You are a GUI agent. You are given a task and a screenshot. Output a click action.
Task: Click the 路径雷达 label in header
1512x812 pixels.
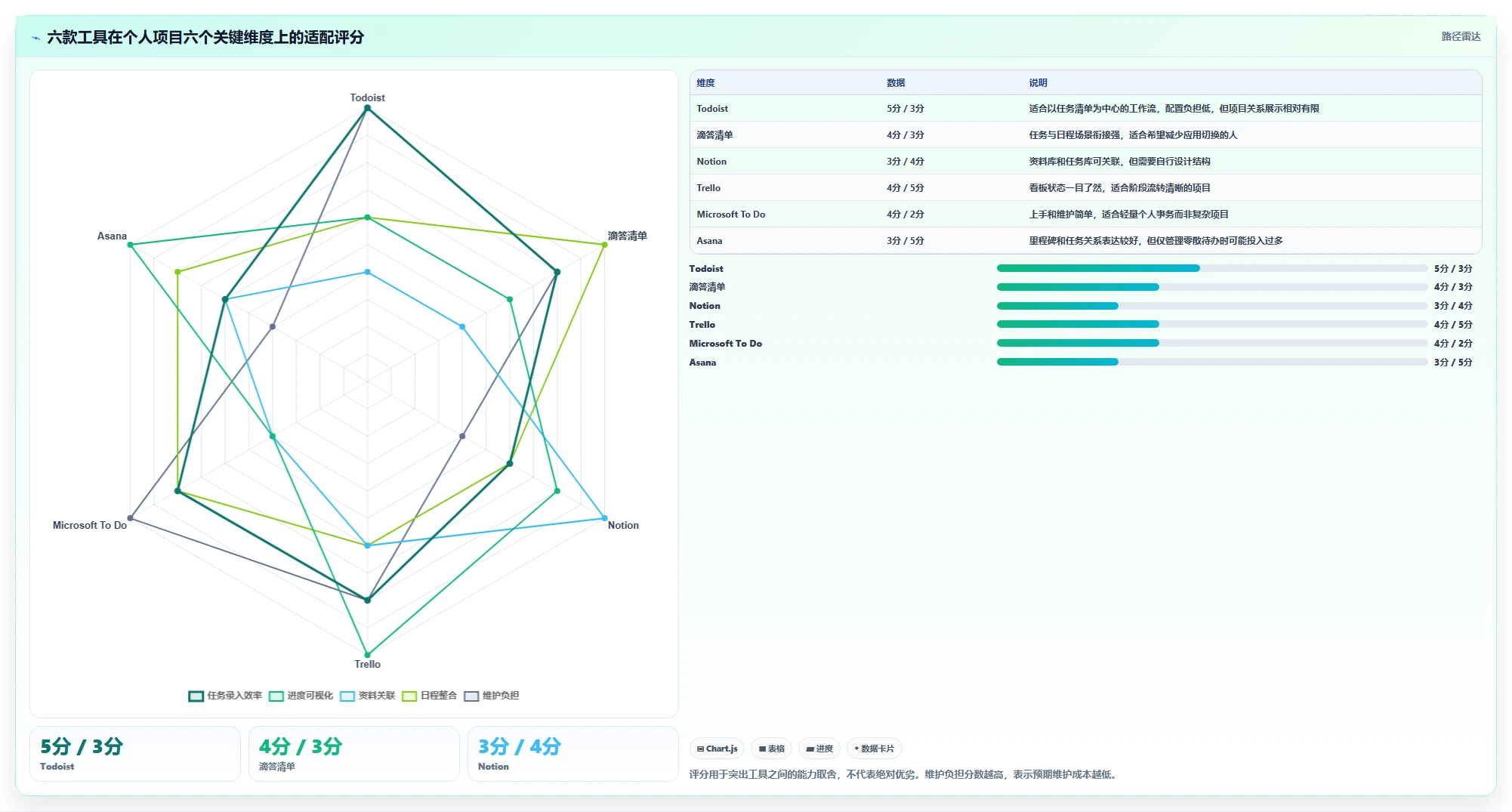pyautogui.click(x=1461, y=36)
